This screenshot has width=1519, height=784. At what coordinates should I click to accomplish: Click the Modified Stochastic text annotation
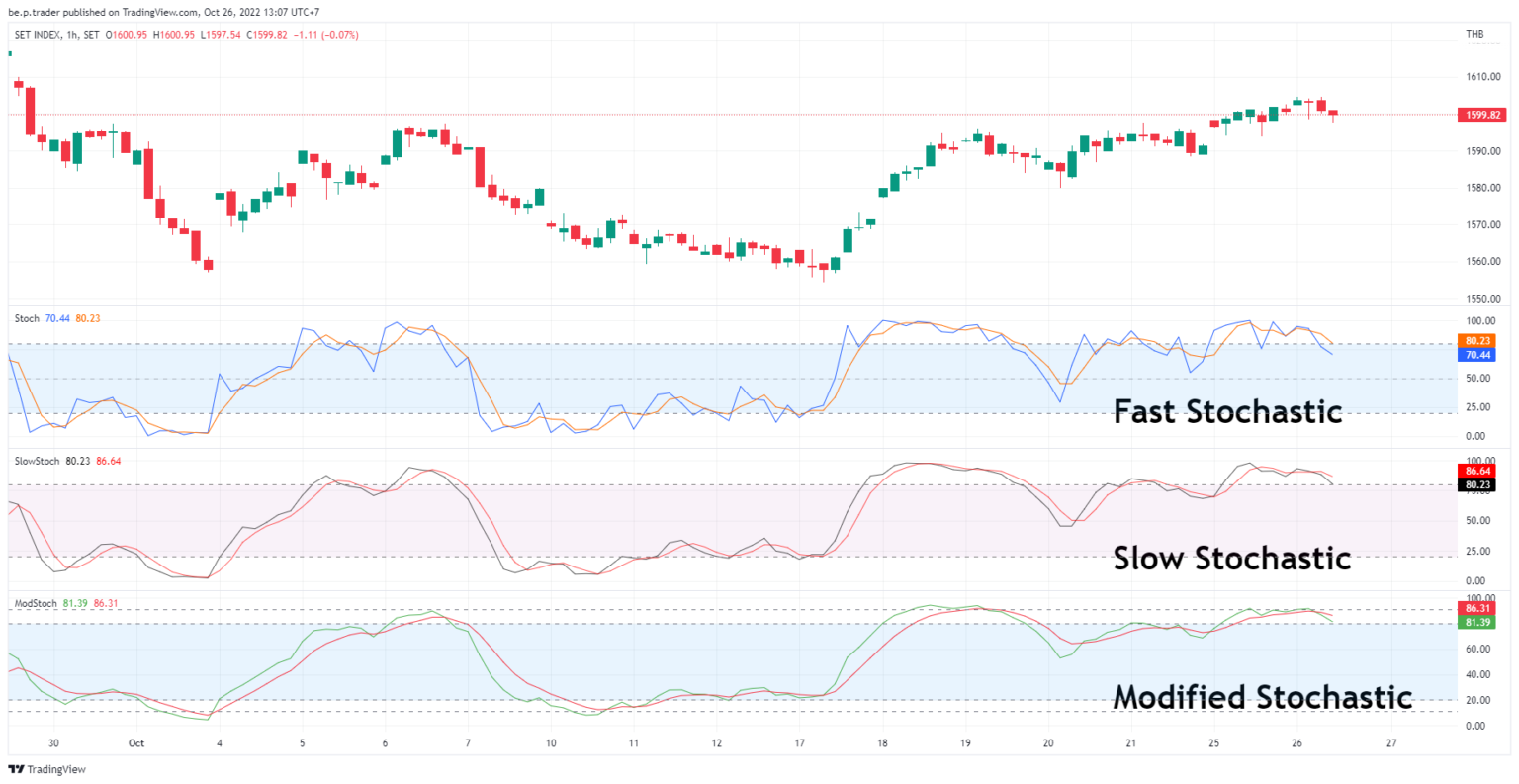[x=1262, y=697]
